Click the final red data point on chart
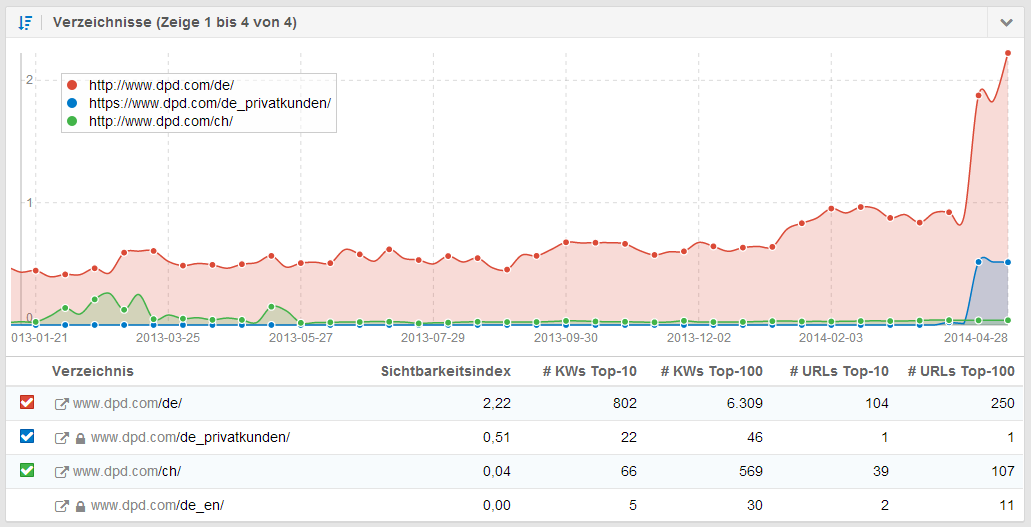Viewport: 1031px width, 527px height. (1007, 54)
